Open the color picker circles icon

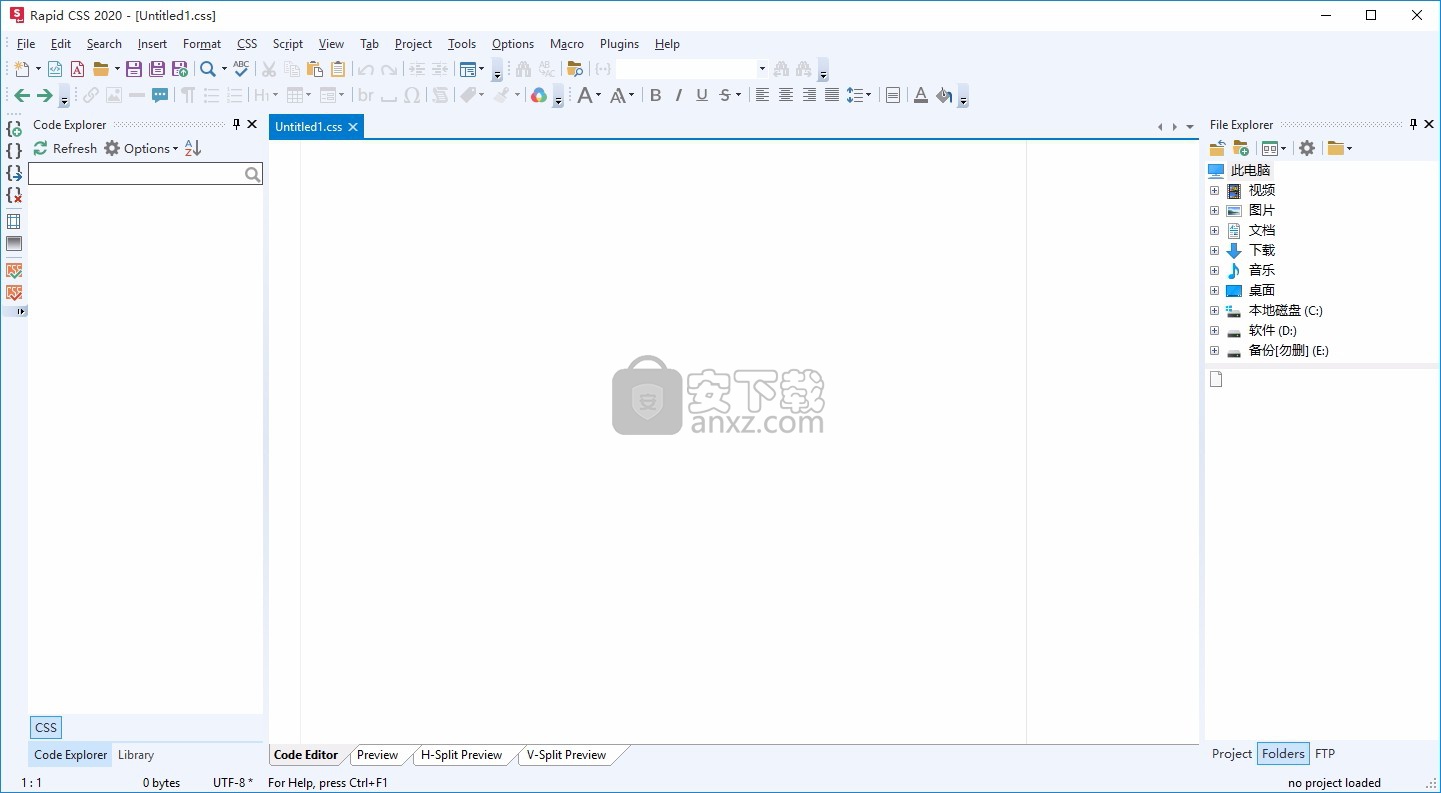tap(539, 95)
